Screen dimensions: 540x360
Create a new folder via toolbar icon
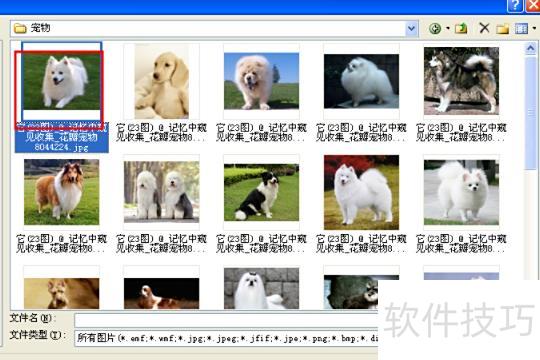tap(502, 29)
